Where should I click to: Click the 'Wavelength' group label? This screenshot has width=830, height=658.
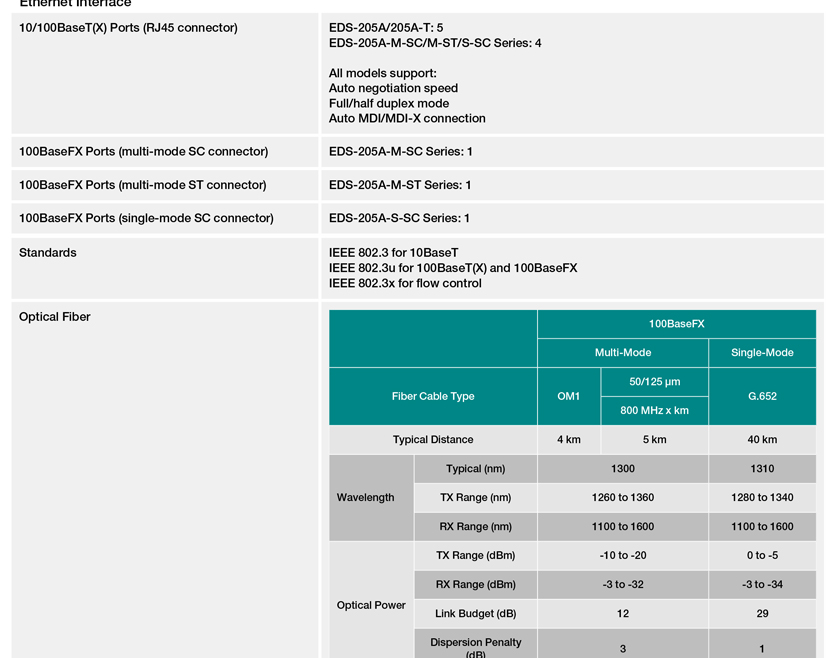tap(365, 498)
